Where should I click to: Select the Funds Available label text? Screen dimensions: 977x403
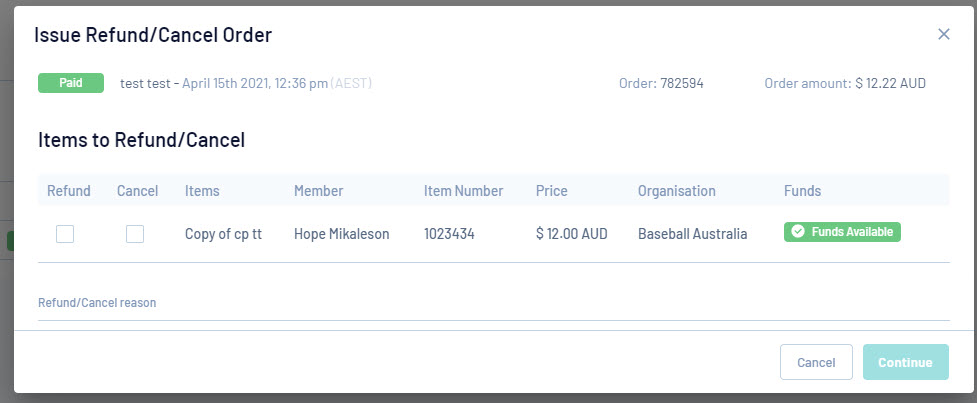click(852, 232)
